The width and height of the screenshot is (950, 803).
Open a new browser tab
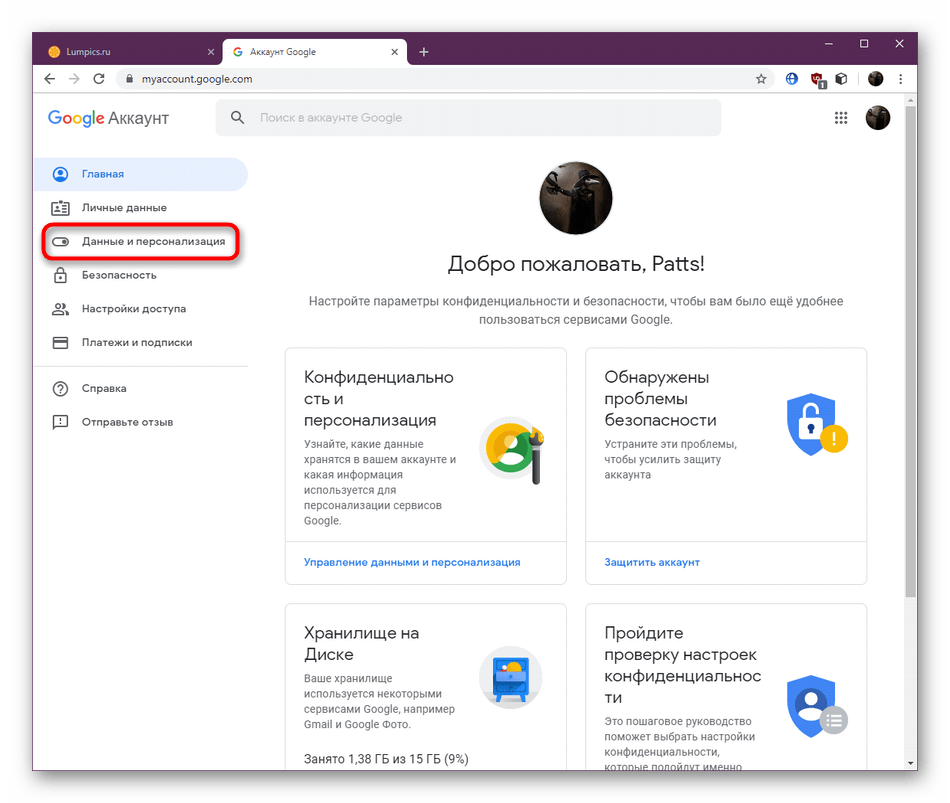click(424, 52)
